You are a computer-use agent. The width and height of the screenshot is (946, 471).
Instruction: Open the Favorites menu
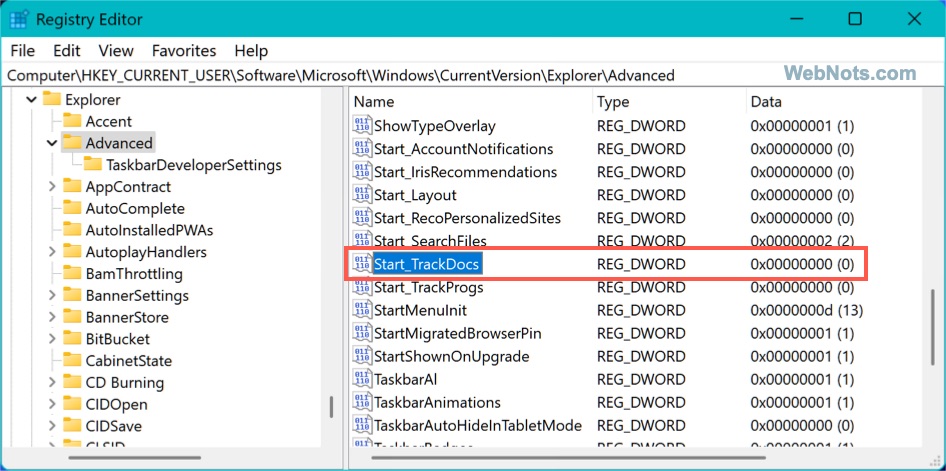pos(184,51)
